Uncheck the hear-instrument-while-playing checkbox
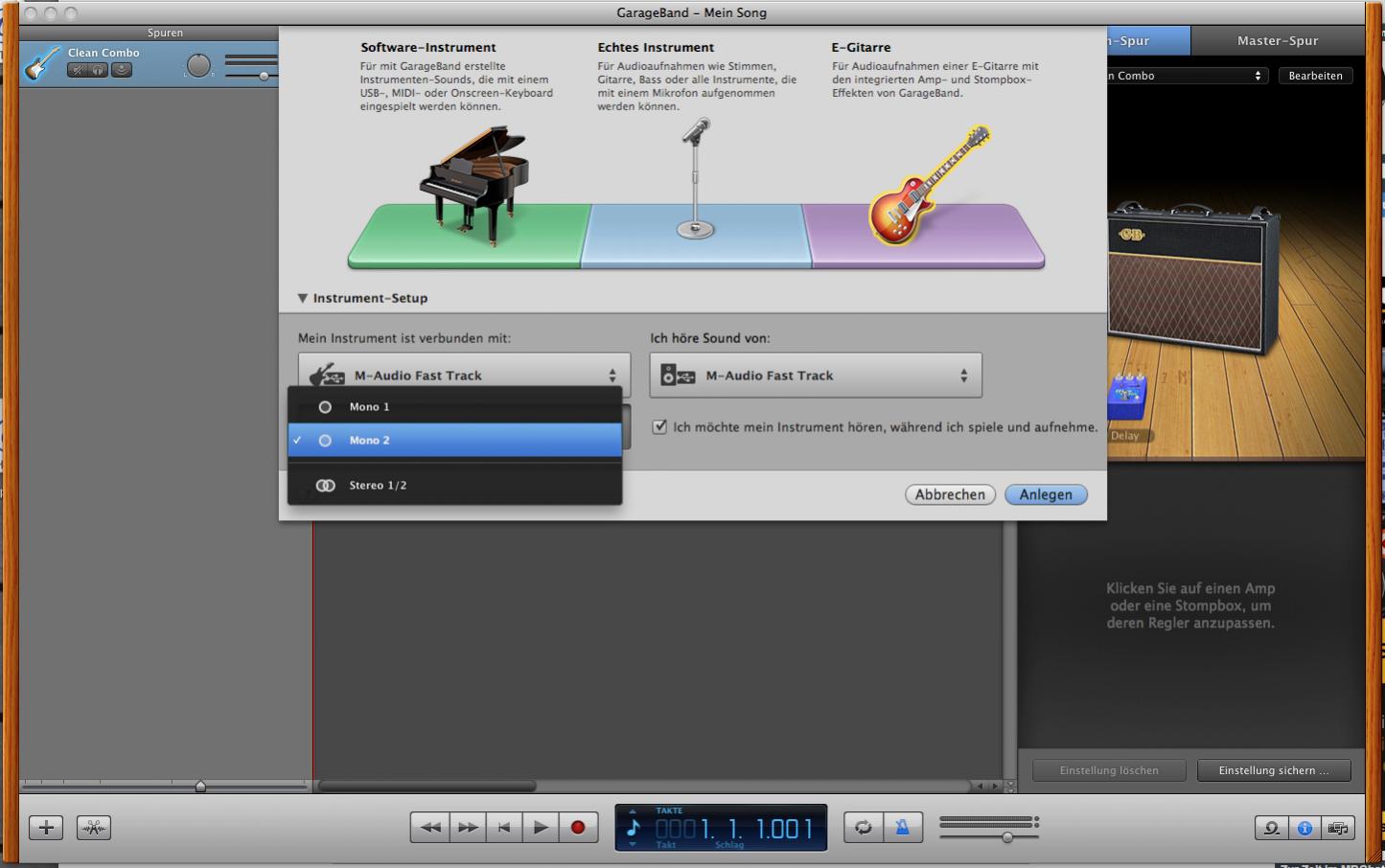Image resolution: width=1385 pixels, height=868 pixels. [659, 427]
